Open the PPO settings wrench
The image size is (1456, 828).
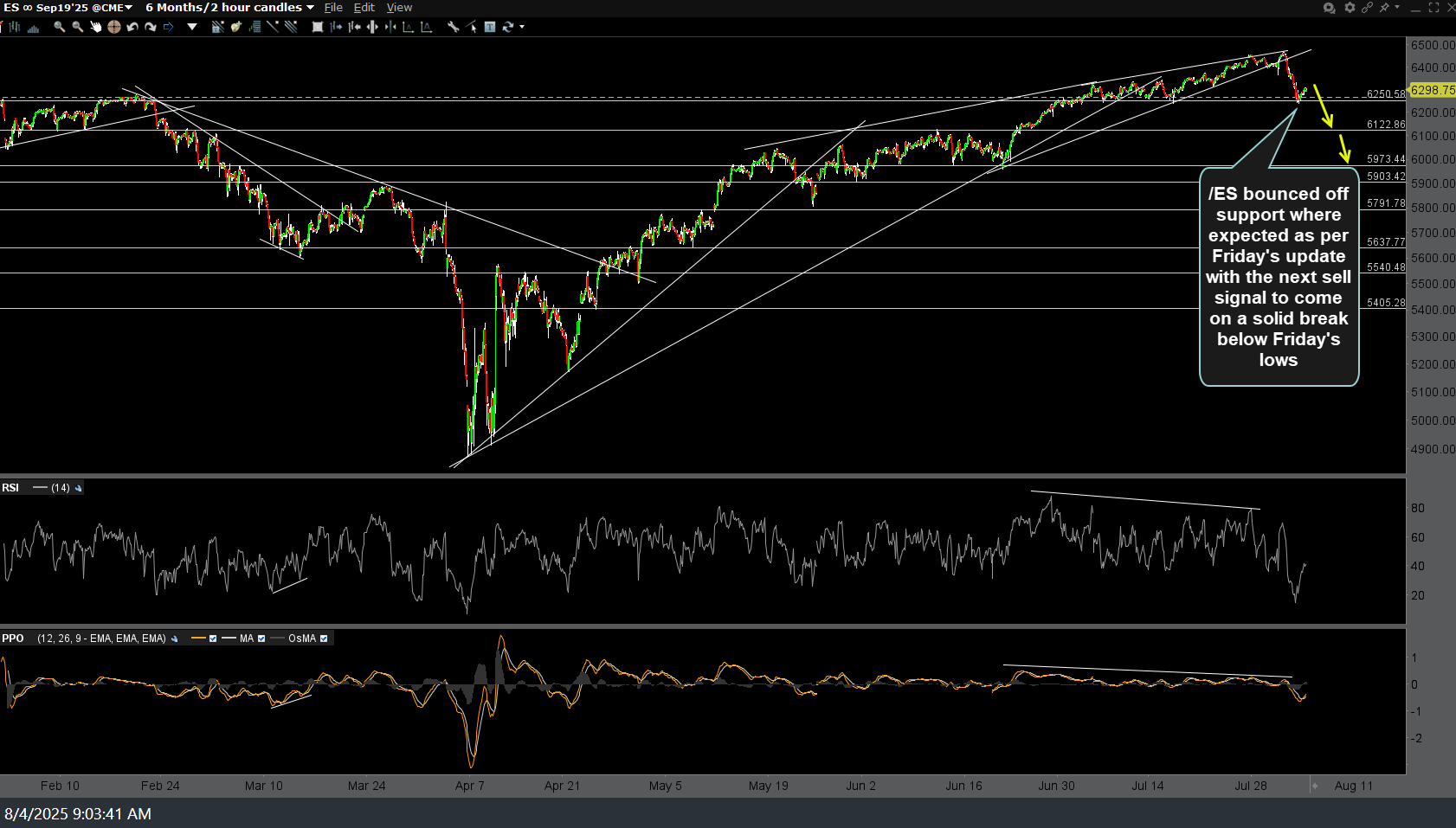point(175,639)
